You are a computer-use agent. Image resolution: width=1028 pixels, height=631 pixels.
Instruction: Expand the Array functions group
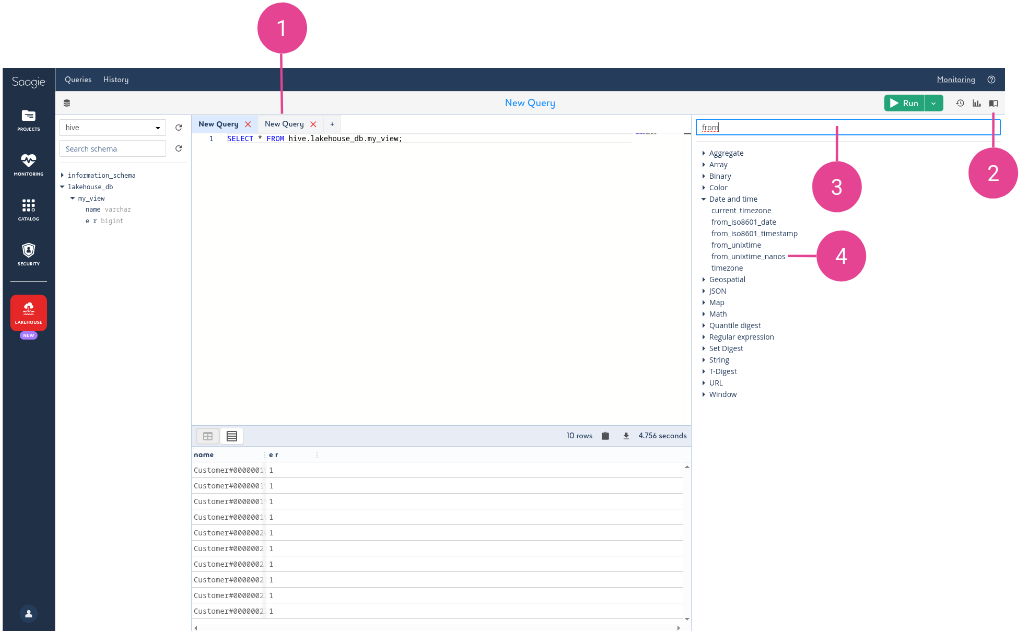pyautogui.click(x=703, y=165)
